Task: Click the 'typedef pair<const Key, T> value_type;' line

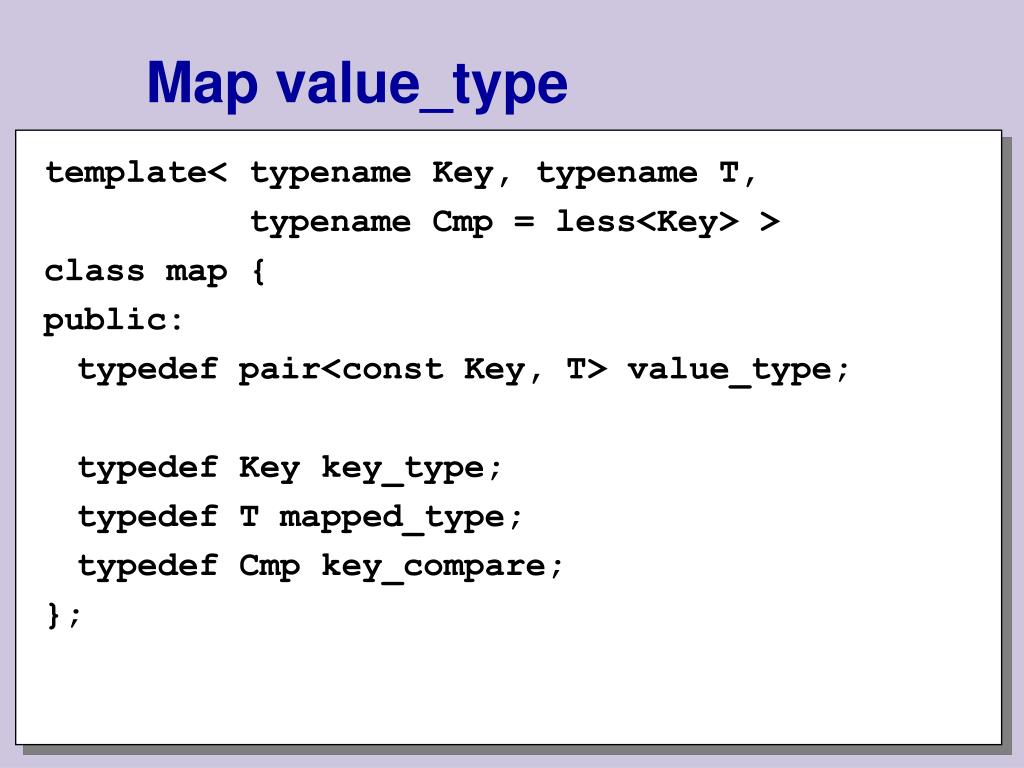Action: coord(463,370)
